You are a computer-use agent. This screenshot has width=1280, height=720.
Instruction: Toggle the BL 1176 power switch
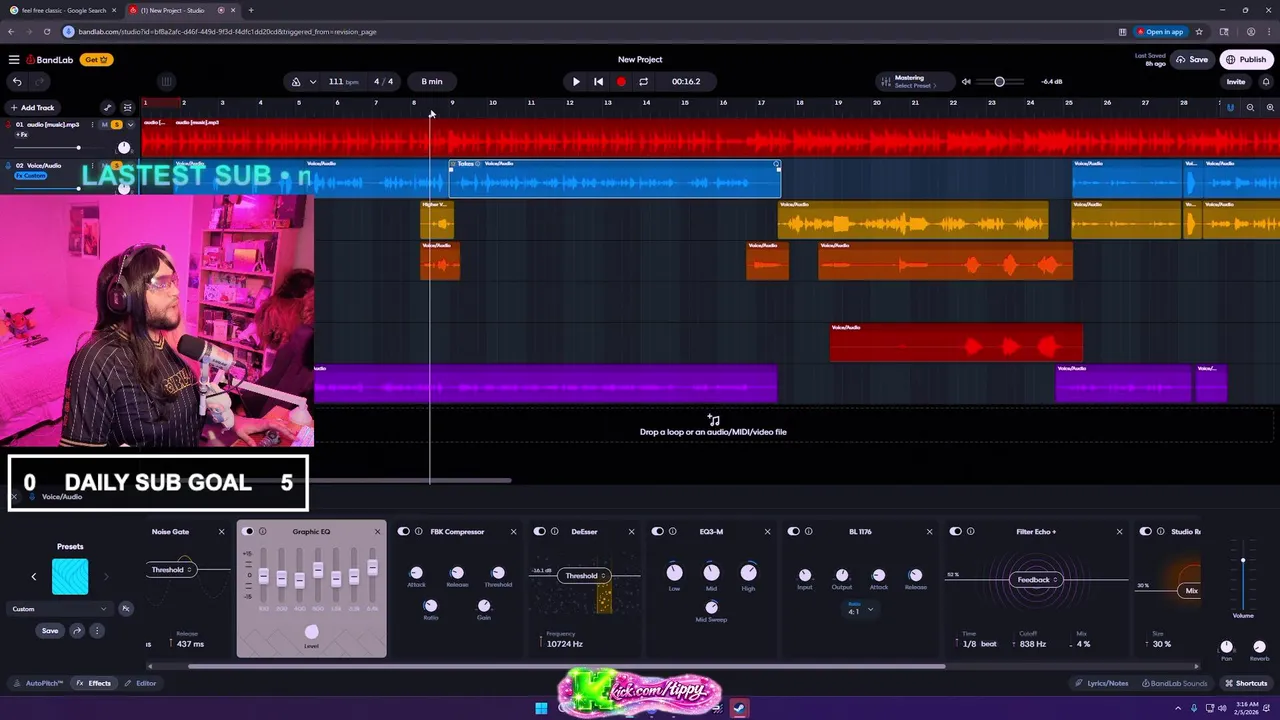(794, 532)
